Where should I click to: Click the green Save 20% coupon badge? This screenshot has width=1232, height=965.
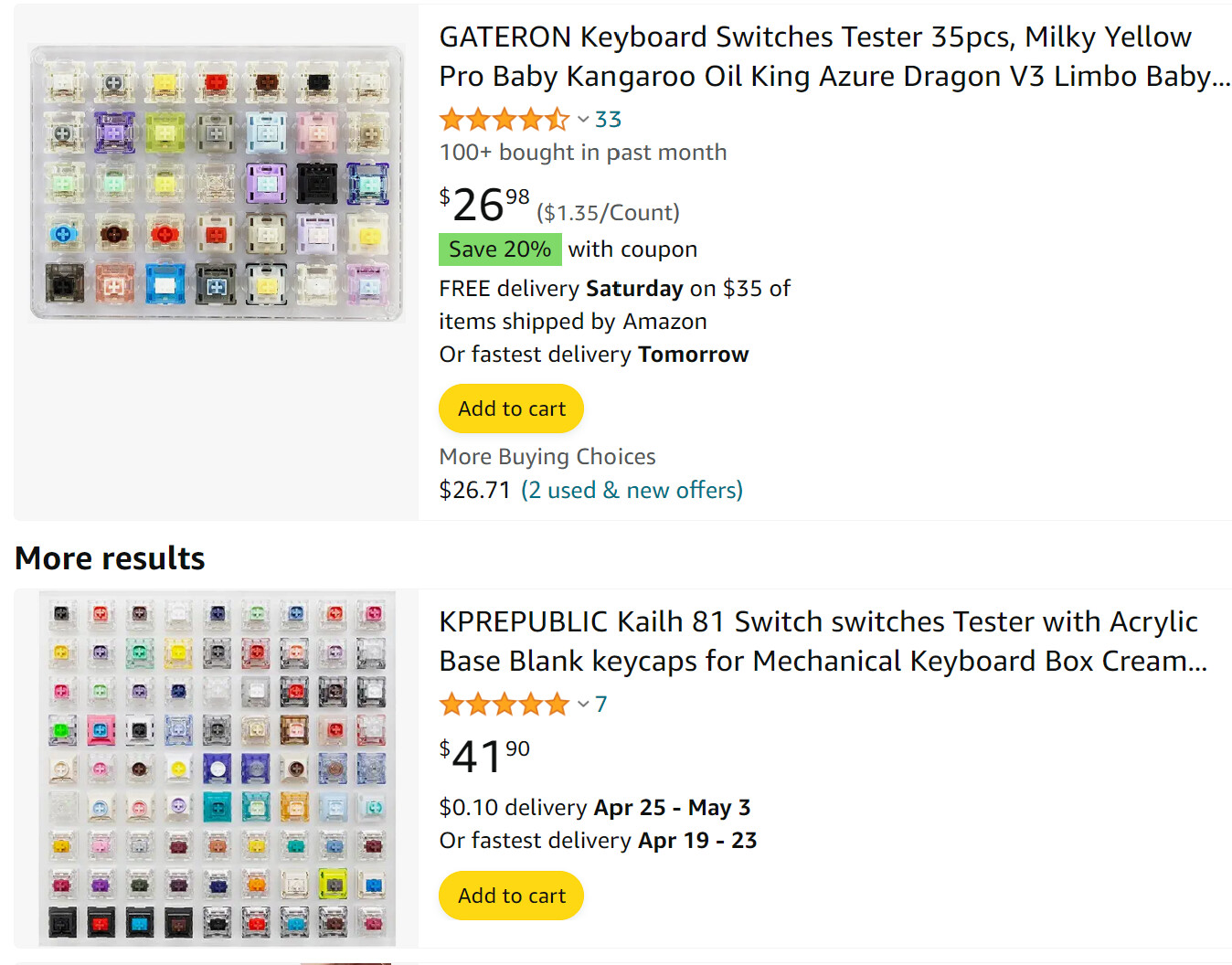[500, 249]
